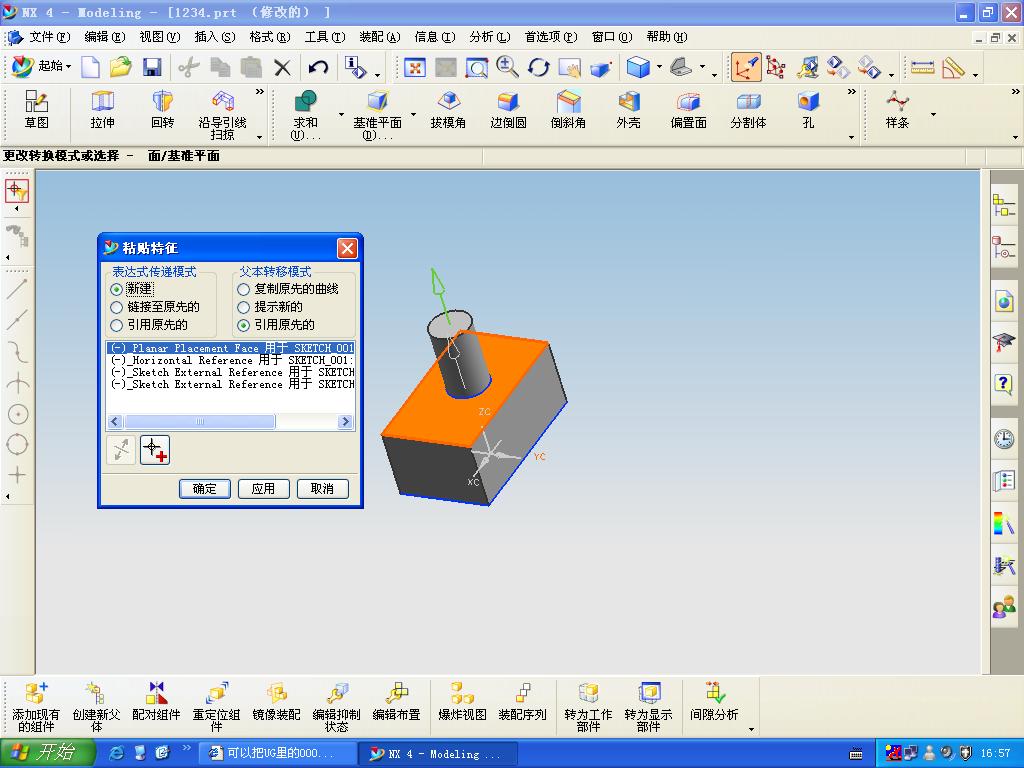Screen dimensions: 1024x768
Task: Select the 孔 hole tool
Action: click(x=808, y=110)
